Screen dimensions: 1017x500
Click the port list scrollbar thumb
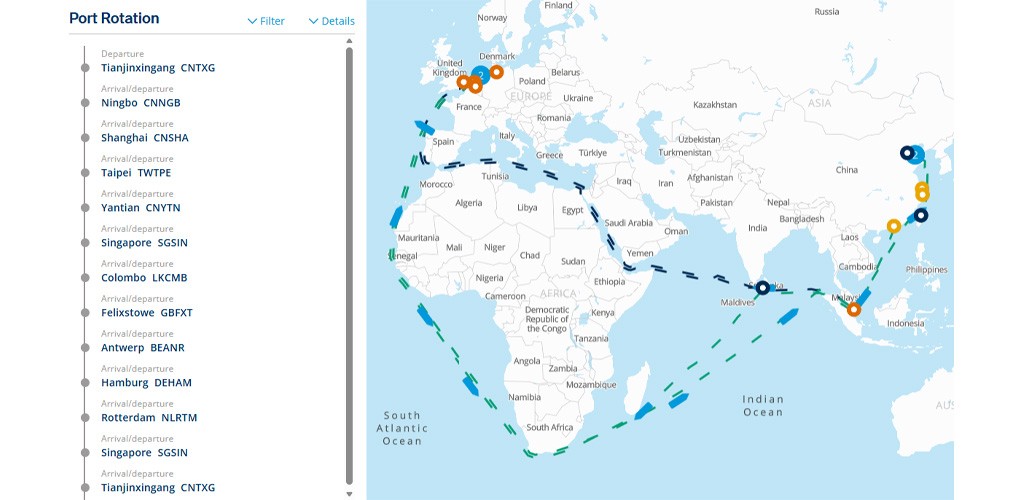point(349,265)
